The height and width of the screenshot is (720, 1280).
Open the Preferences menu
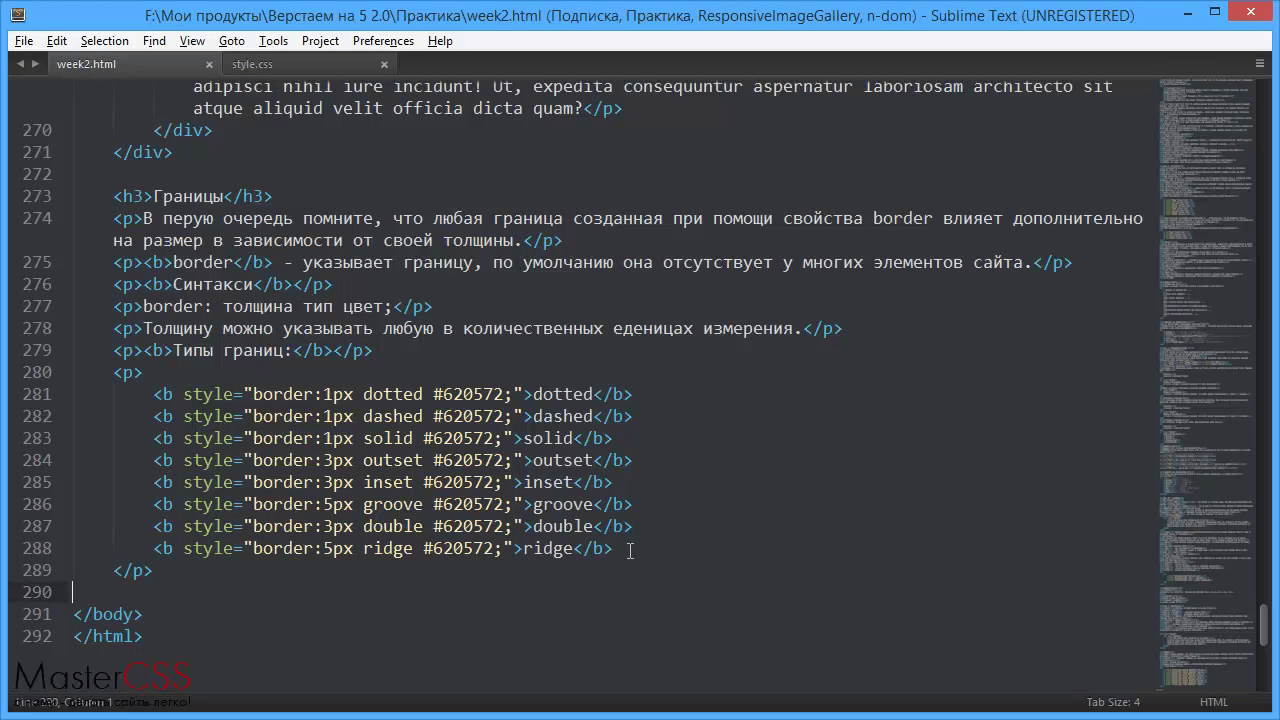click(x=383, y=41)
